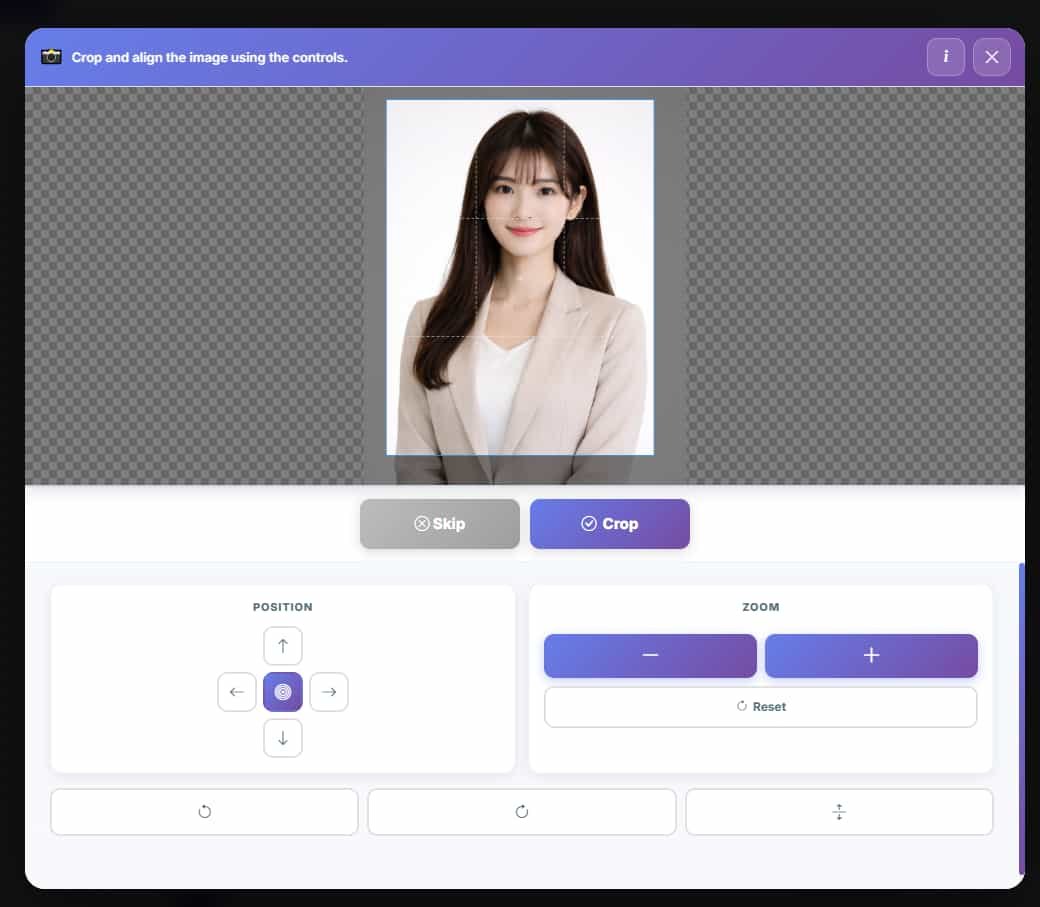The height and width of the screenshot is (907, 1040).
Task: Move the image left using the left arrow
Action: point(237,691)
